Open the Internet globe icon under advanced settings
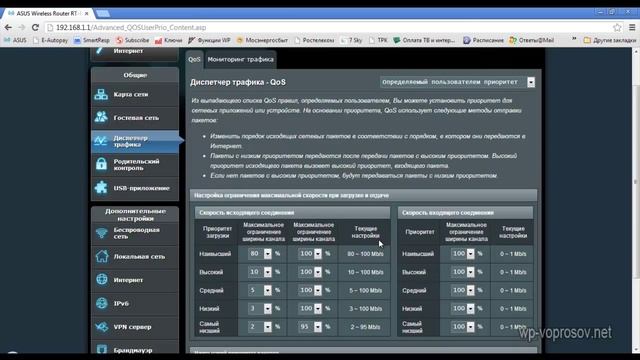The width and height of the screenshot is (640, 360). tap(102, 280)
